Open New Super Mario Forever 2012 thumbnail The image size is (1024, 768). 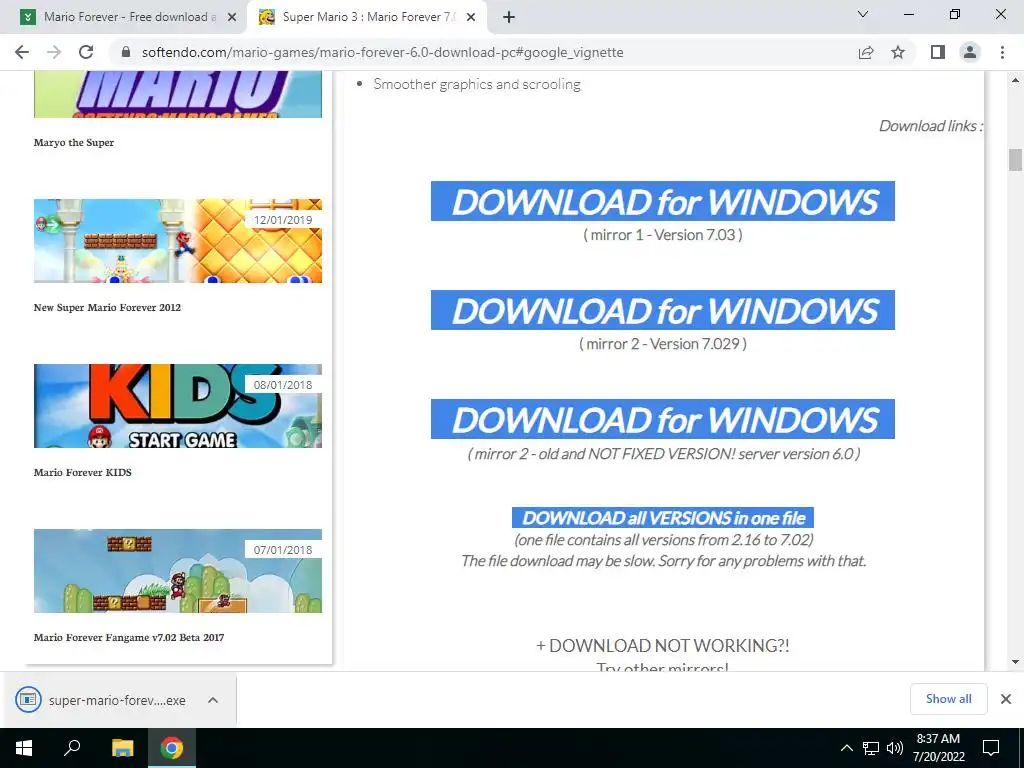pos(178,241)
